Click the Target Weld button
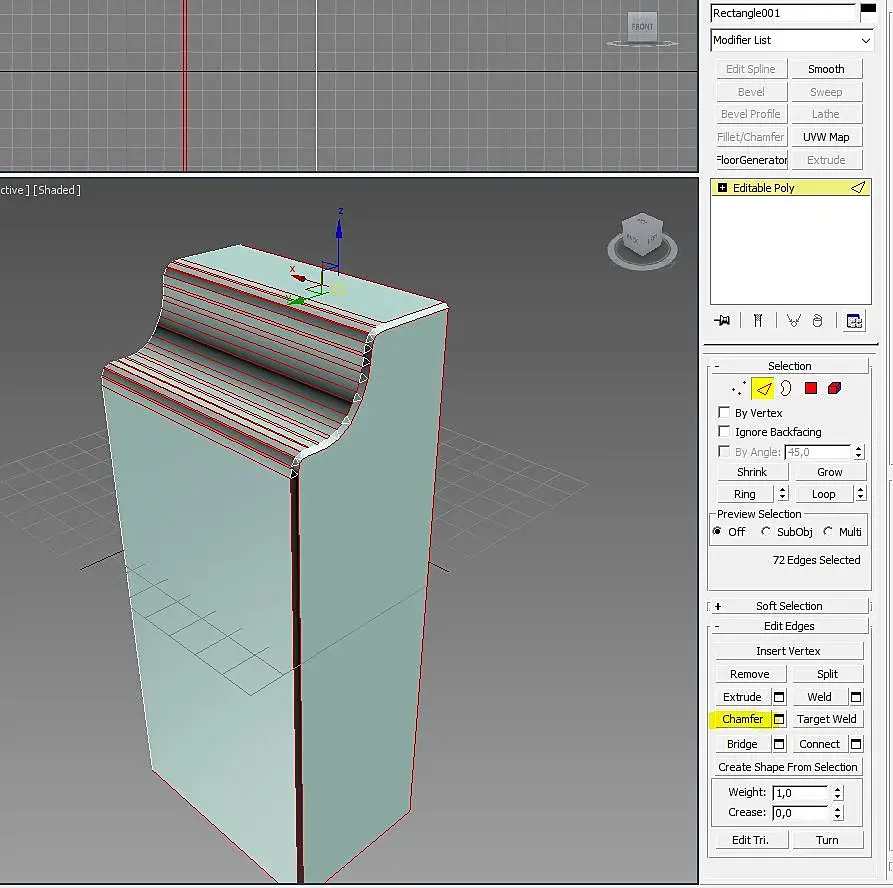The height and width of the screenshot is (888, 893). point(826,719)
